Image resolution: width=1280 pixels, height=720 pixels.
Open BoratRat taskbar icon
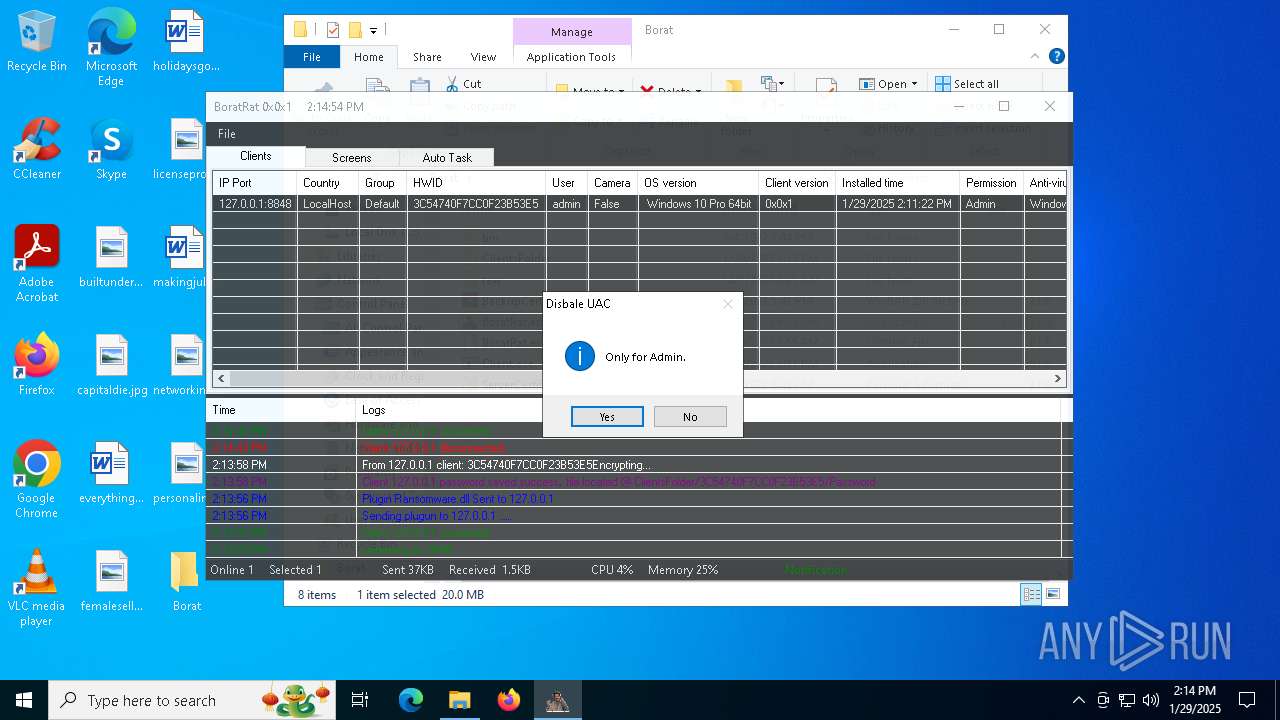tap(557, 700)
